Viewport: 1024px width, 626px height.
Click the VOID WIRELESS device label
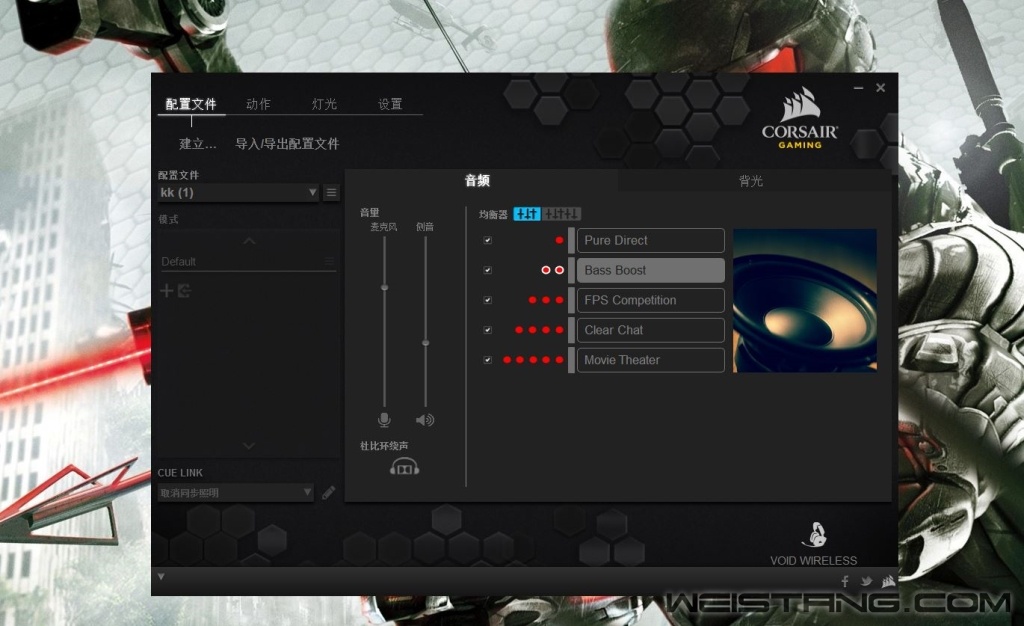point(814,560)
